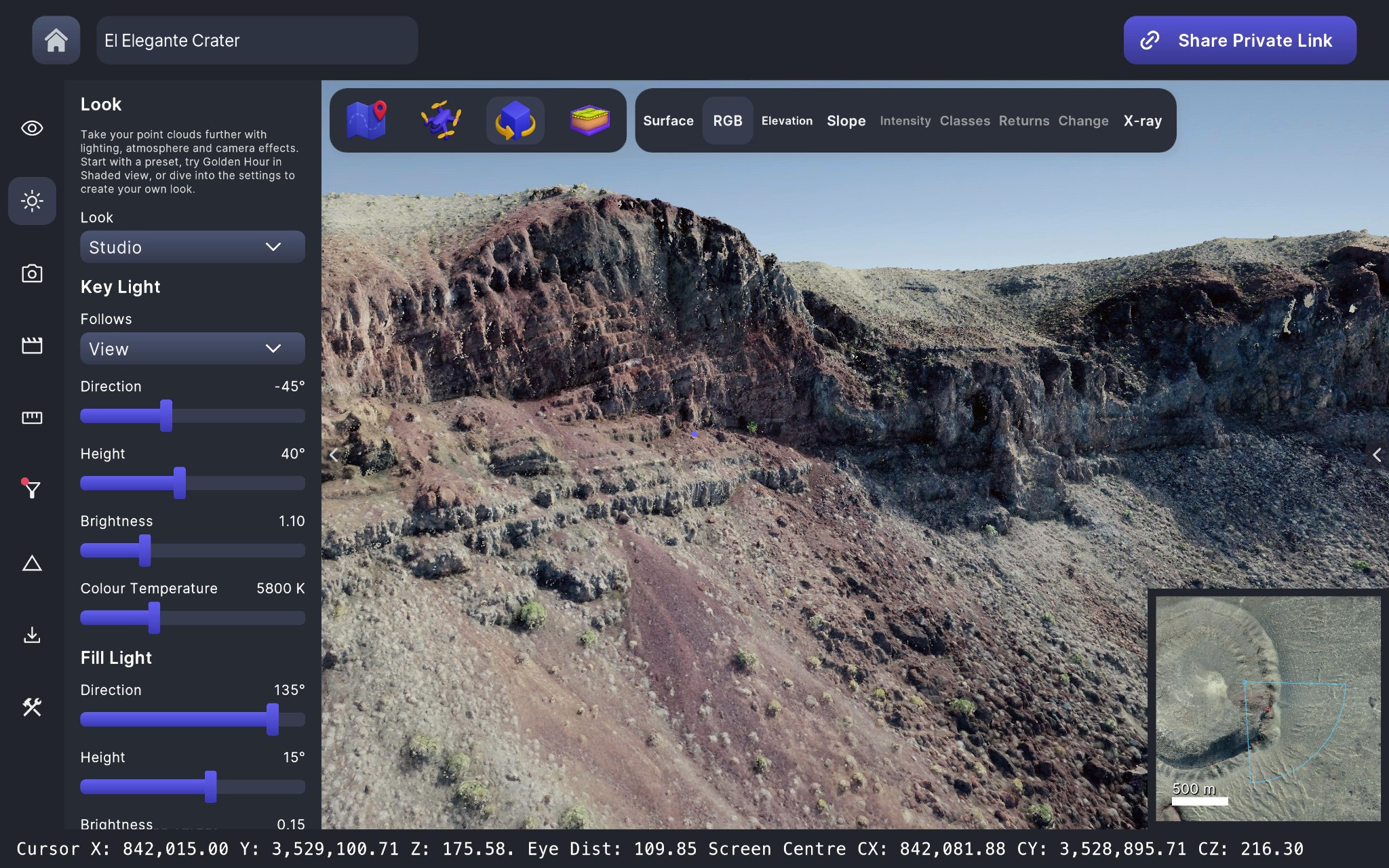Expand the right side panel chevron
The width and height of the screenshot is (1389, 868).
point(1377,455)
